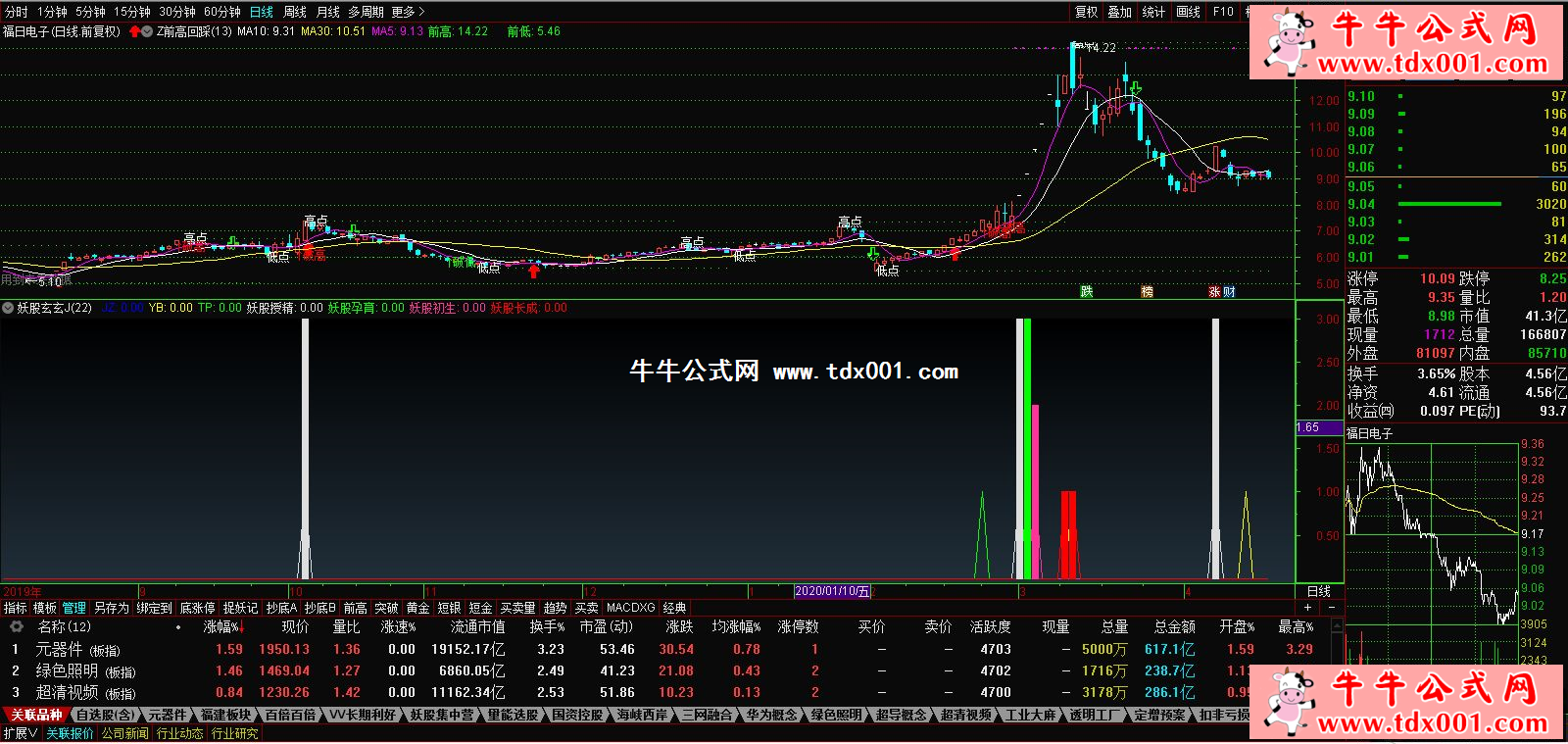Click the 复权 toolbar button

1087,12
